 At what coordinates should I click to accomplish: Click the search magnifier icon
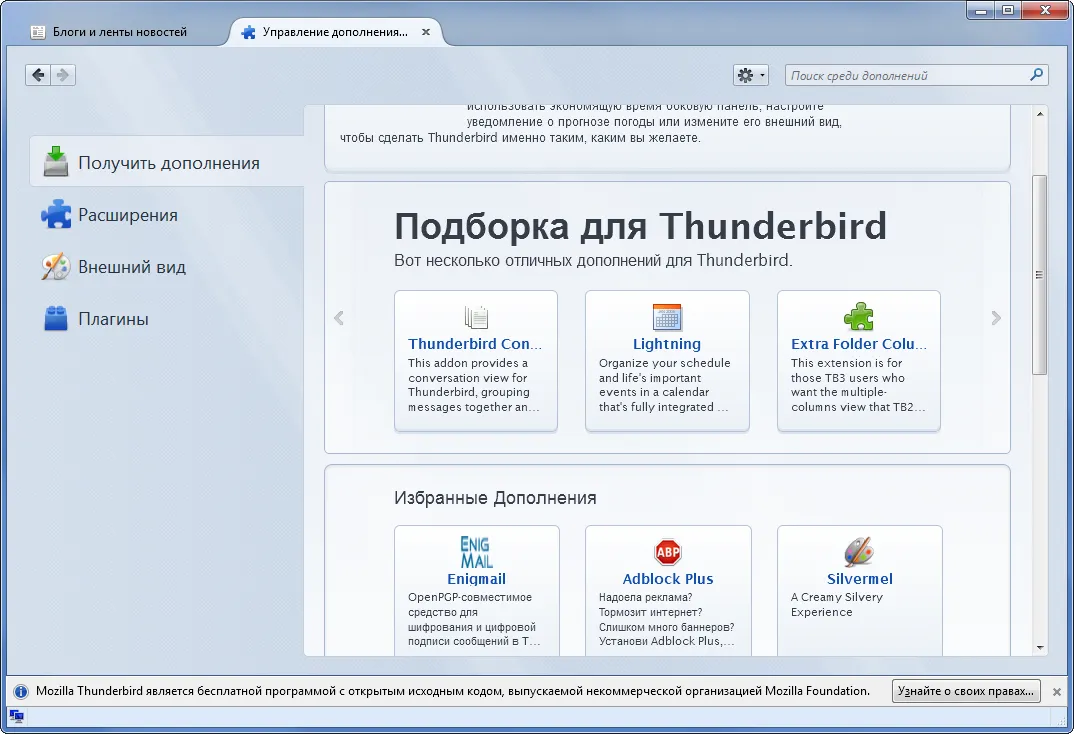(1036, 75)
